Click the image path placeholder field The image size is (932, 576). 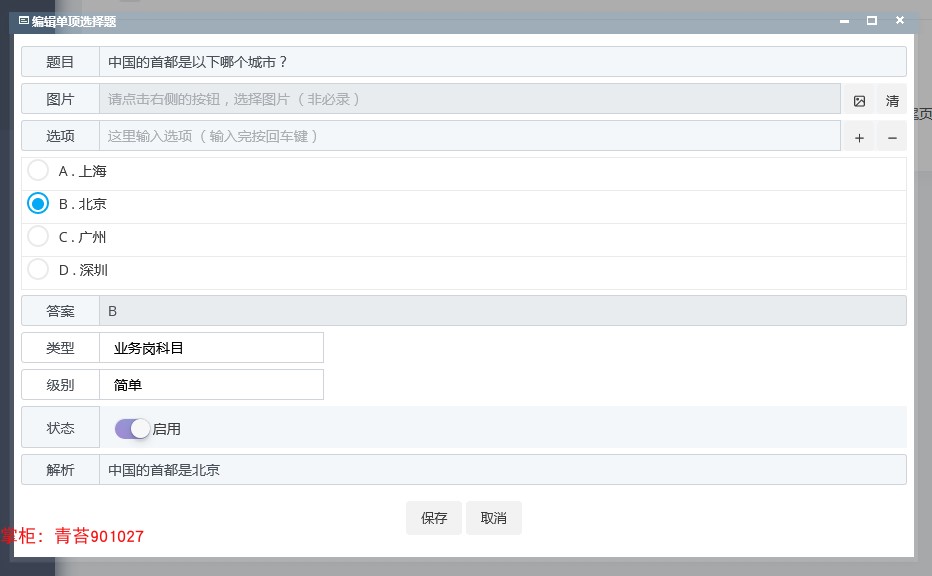[x=400, y=100]
